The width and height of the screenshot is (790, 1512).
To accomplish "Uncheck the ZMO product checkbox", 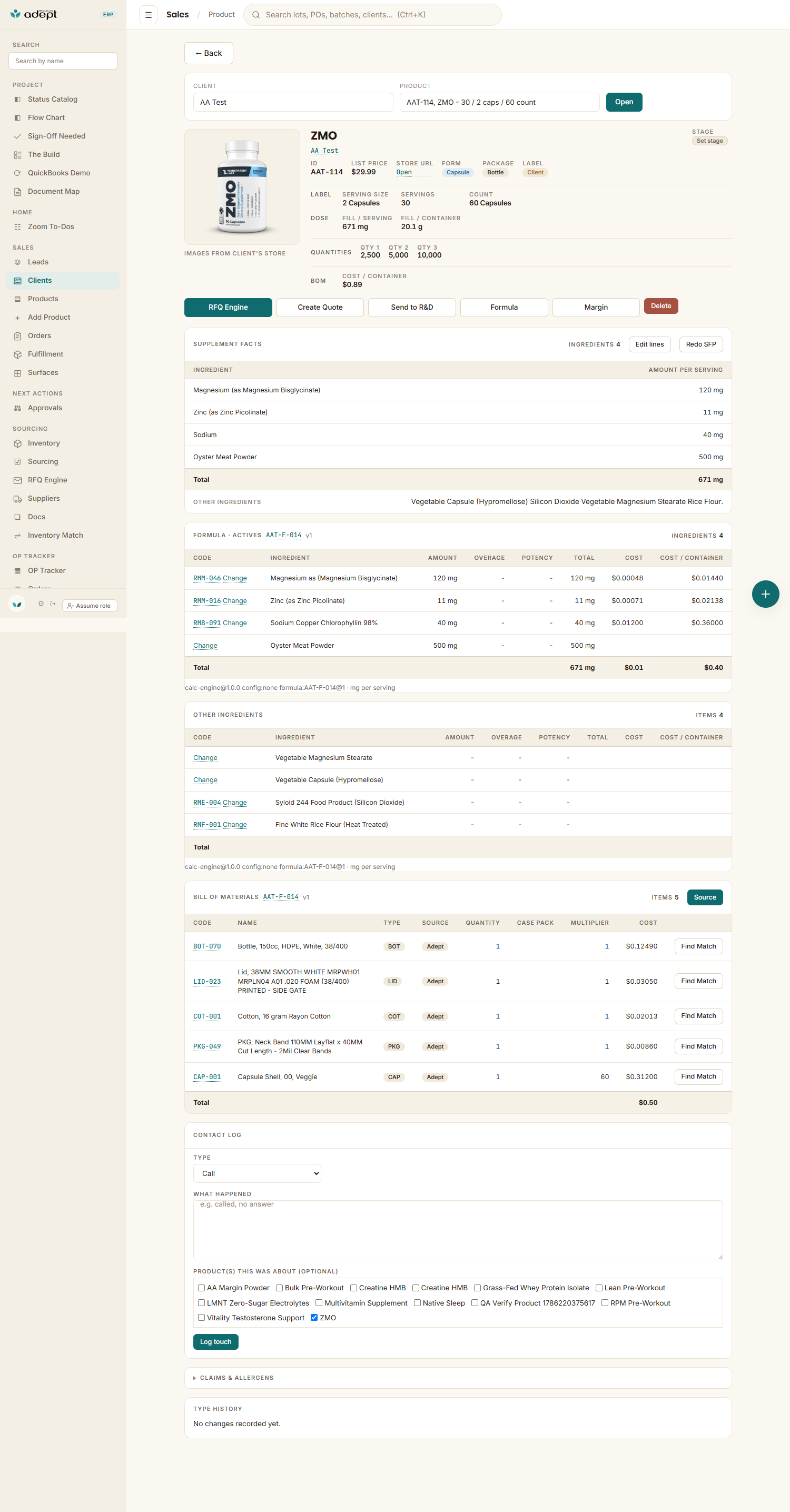I will point(314,1317).
